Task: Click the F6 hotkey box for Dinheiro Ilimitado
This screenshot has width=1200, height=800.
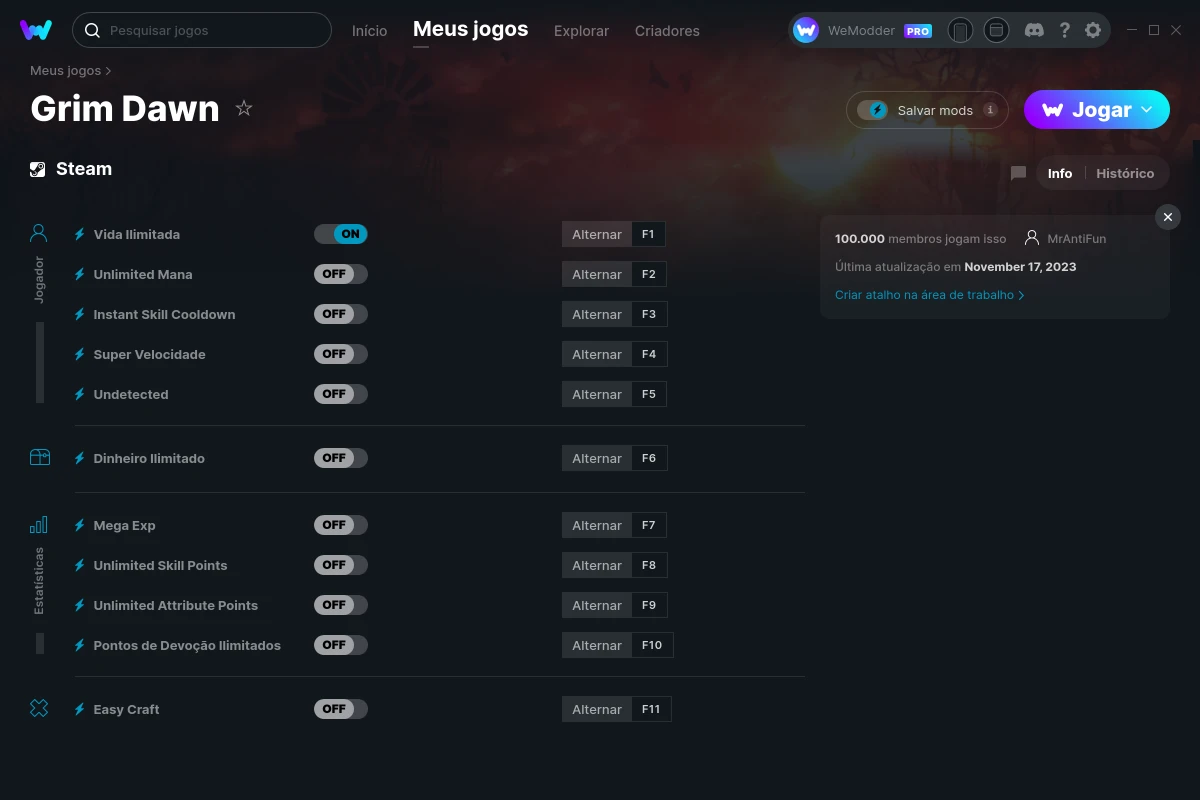Action: (x=649, y=458)
